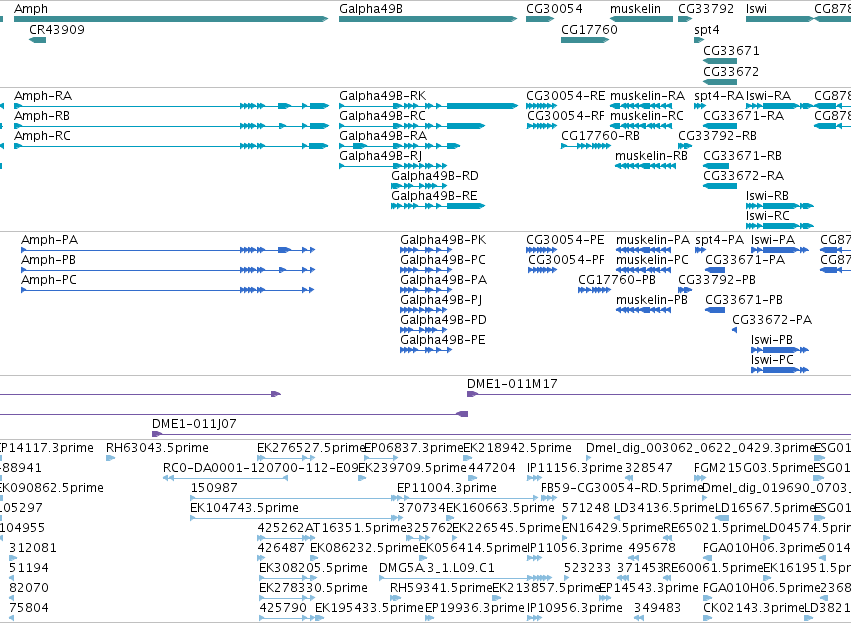851x623 pixels.
Task: Select the CG33792 gene feature
Action: 685,19
